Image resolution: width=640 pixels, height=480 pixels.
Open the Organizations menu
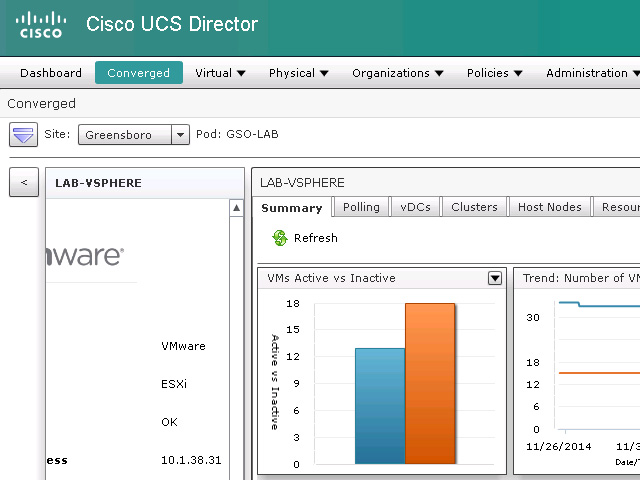pos(397,73)
